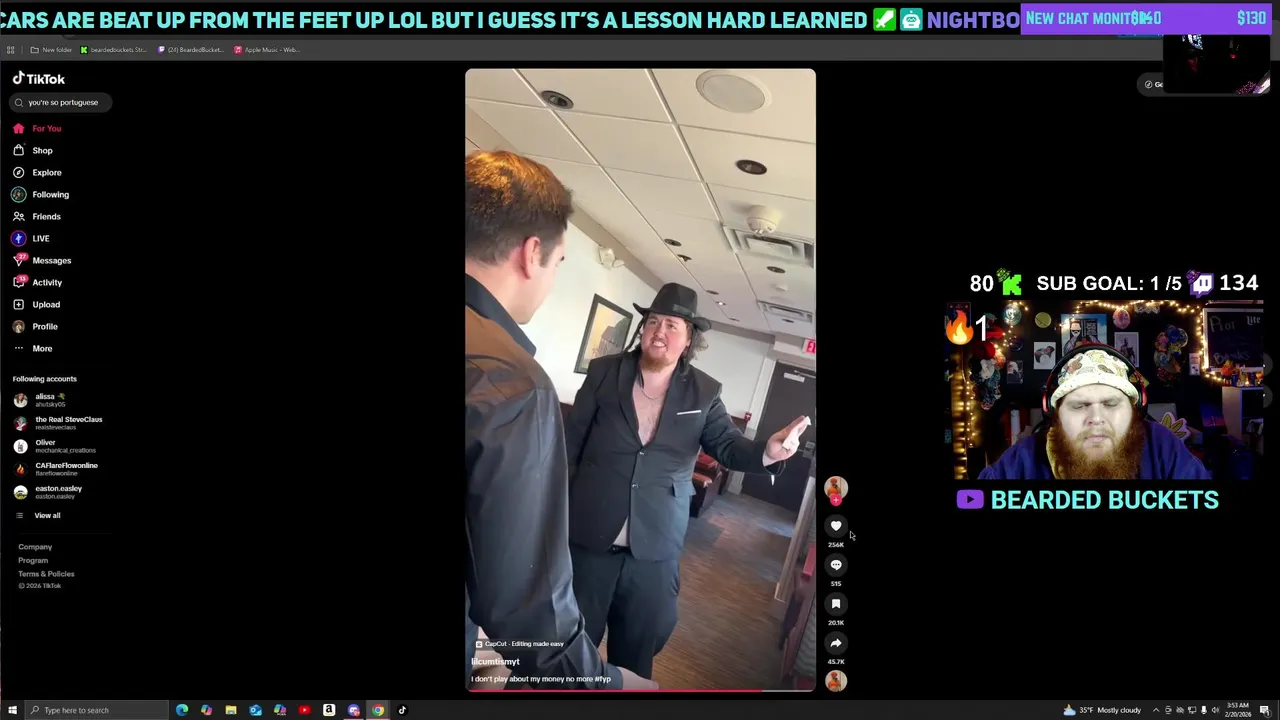
Task: Open the video creator's username link
Action: tap(496, 662)
